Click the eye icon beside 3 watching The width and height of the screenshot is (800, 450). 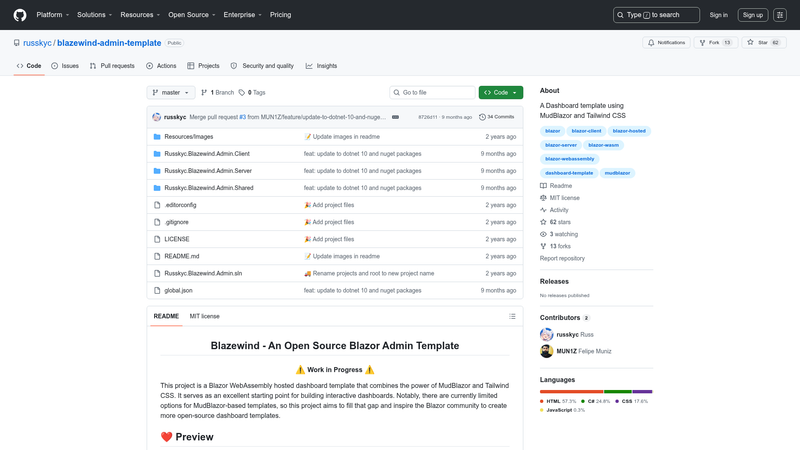tap(543, 234)
